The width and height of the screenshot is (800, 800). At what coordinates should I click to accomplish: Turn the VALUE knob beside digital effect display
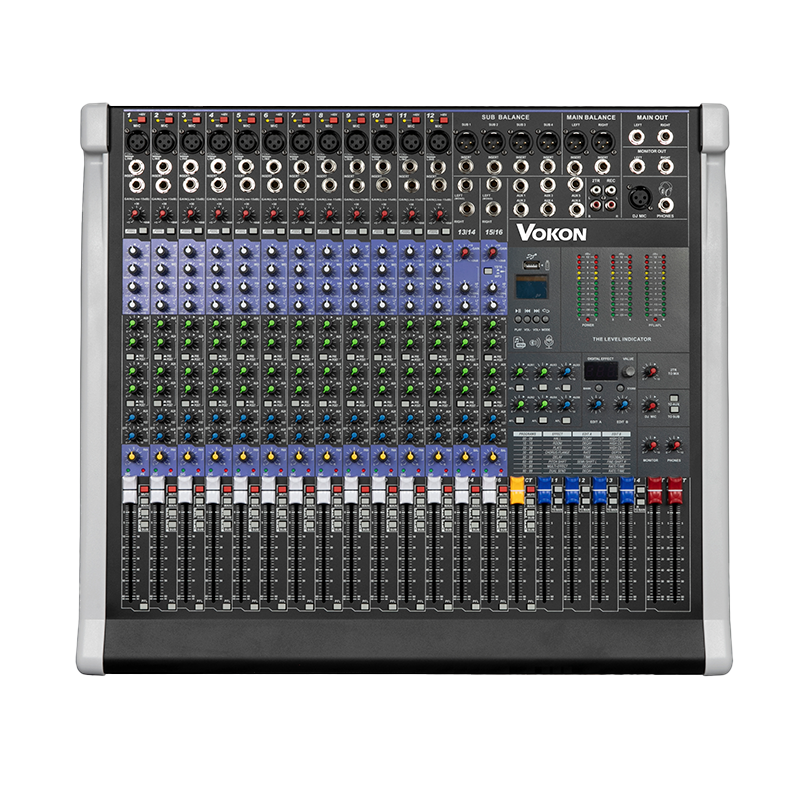627,372
